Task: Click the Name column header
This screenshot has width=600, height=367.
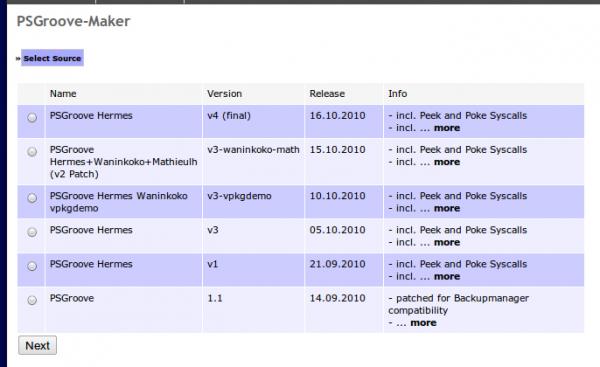Action: point(63,93)
